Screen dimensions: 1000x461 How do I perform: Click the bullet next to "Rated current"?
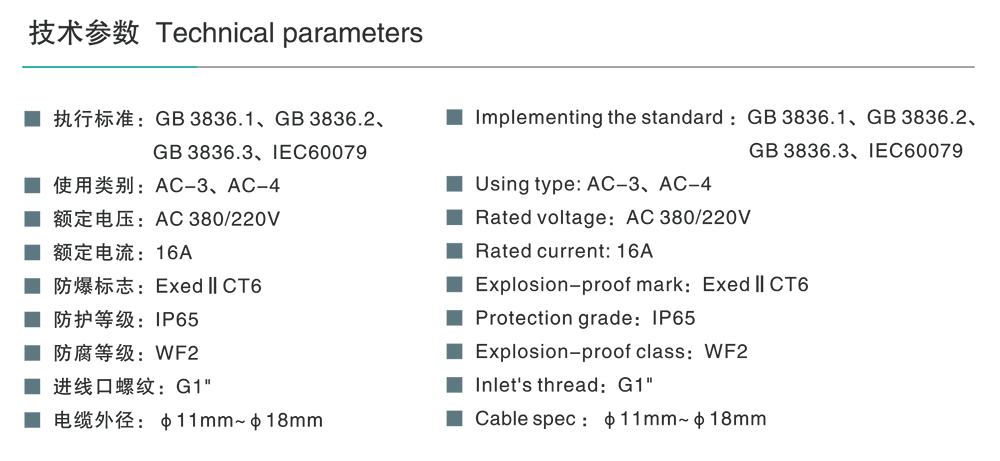point(455,251)
